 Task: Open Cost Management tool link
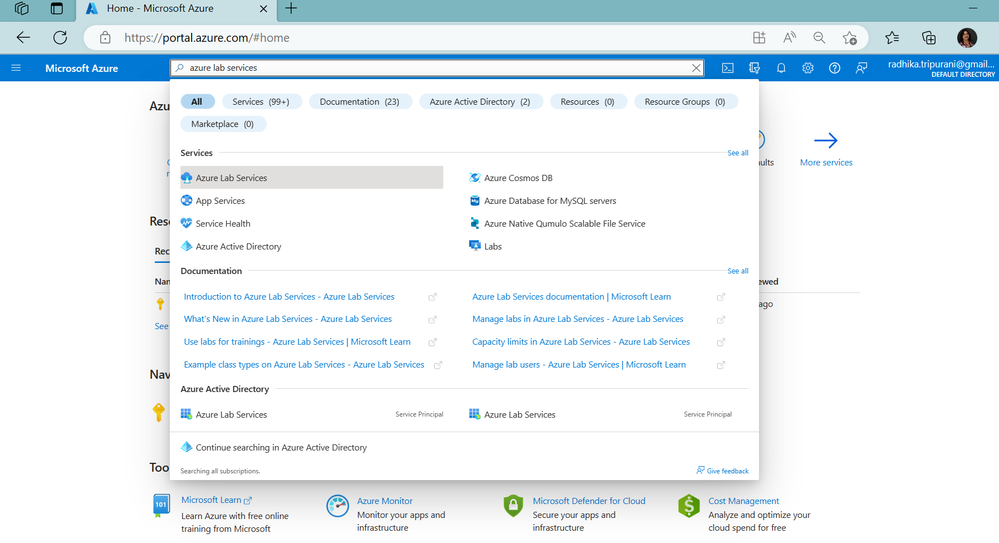(x=744, y=501)
